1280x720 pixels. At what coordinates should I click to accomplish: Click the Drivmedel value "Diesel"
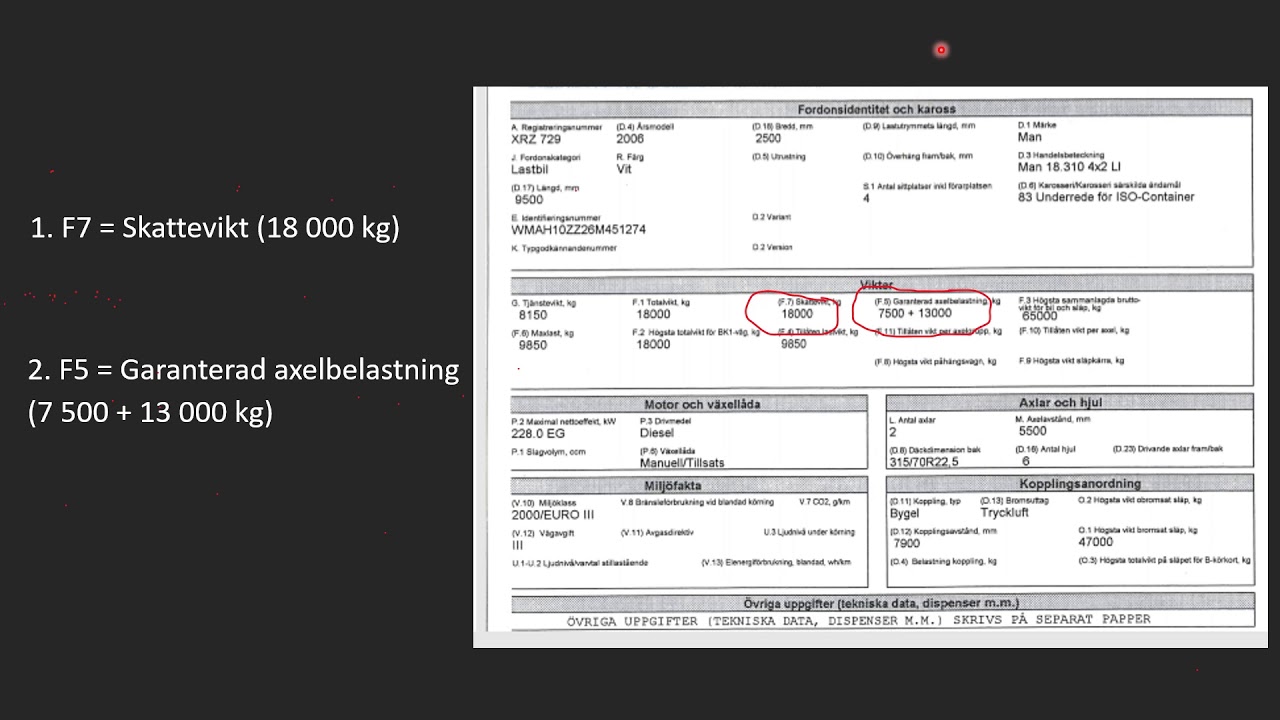[x=657, y=434]
